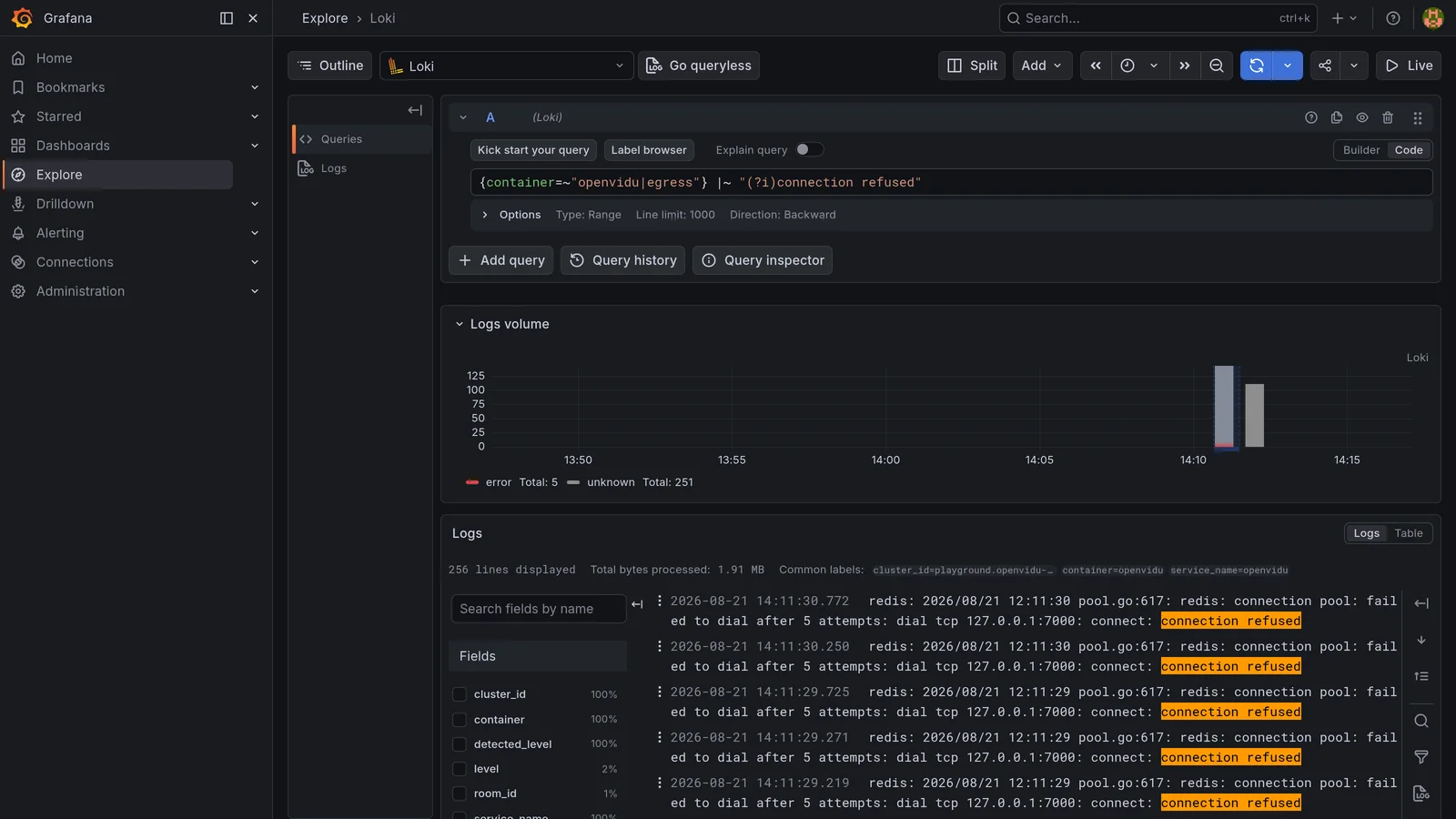Viewport: 1456px width, 819px height.
Task: Open Loki data source picker
Action: coord(506,66)
